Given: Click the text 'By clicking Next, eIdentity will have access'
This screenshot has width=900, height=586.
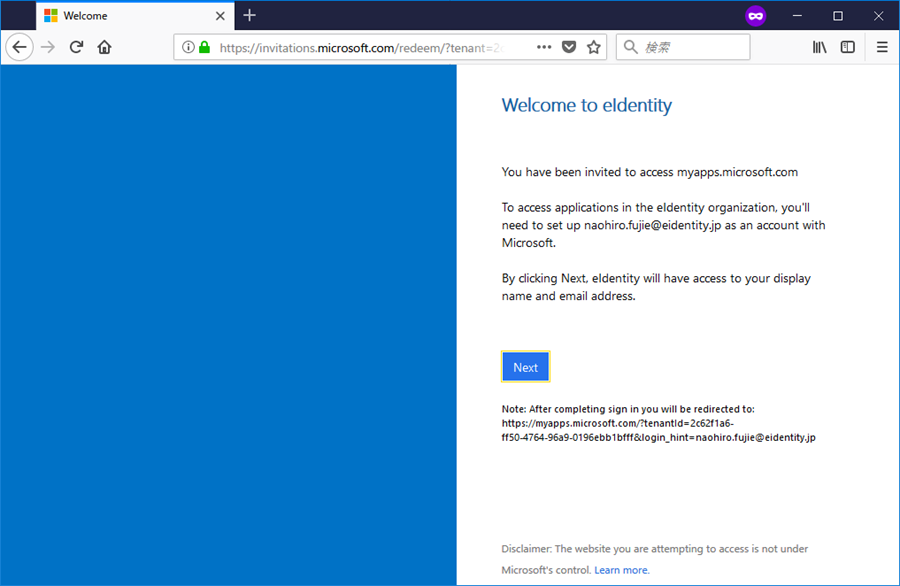Looking at the screenshot, I should 656,287.
